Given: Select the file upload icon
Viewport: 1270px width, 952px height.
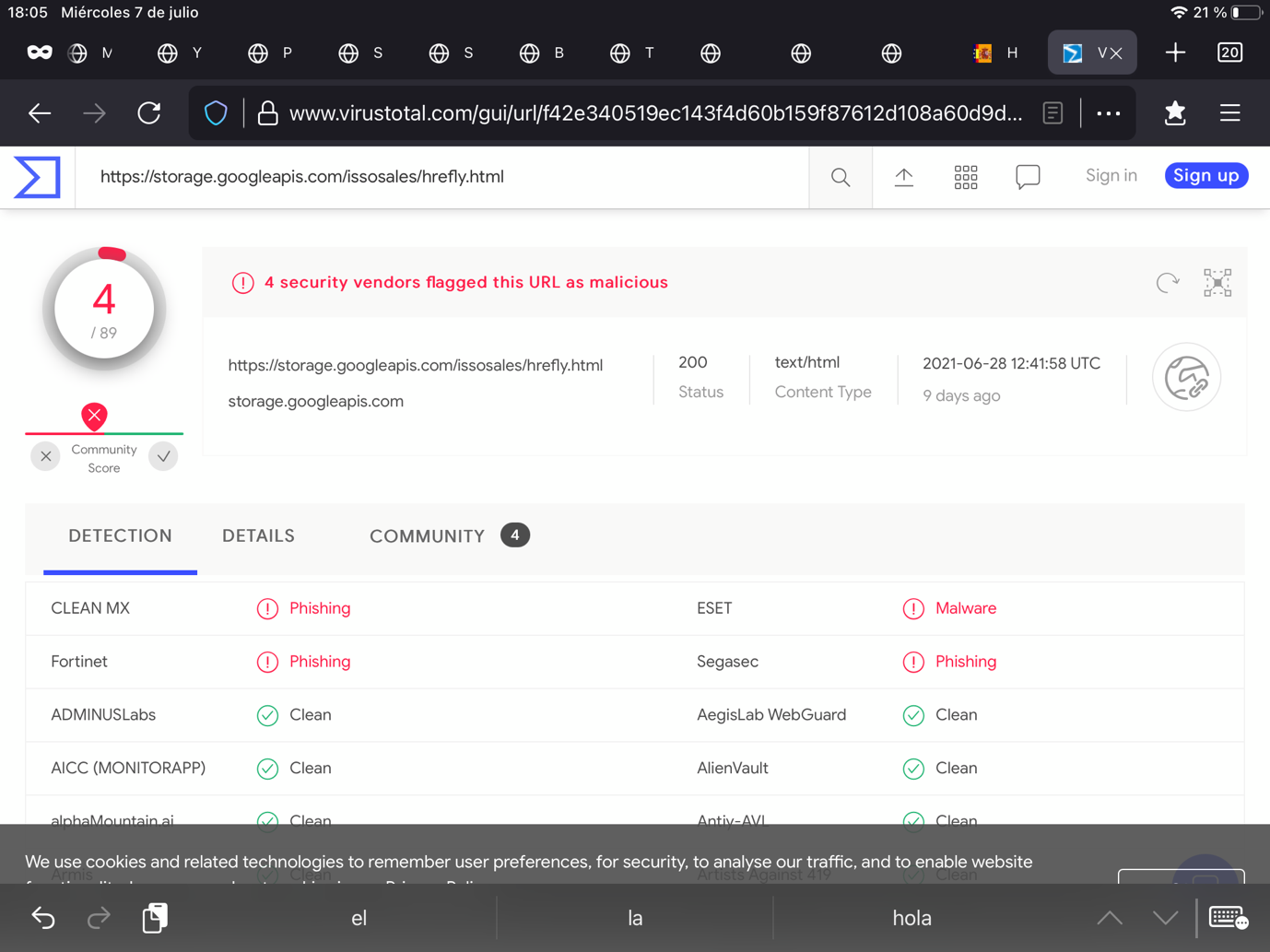Looking at the screenshot, I should [x=904, y=177].
